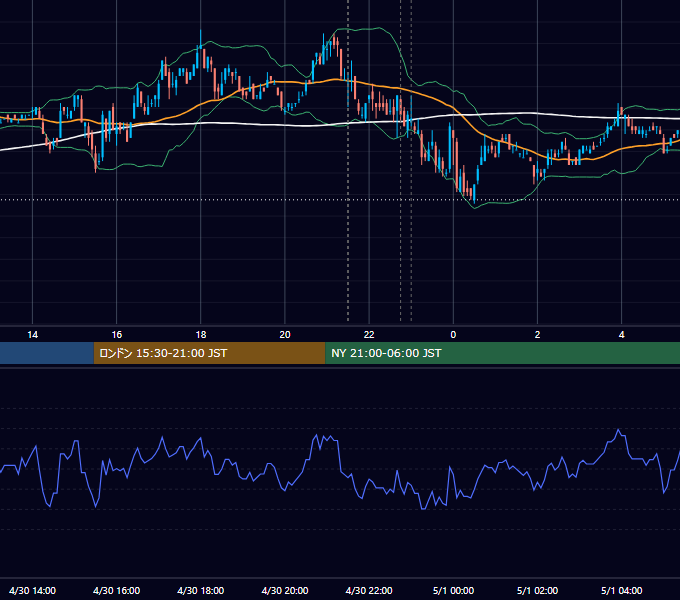Select the blue session bar before ロンドン
The image size is (680, 600).
coord(47,353)
